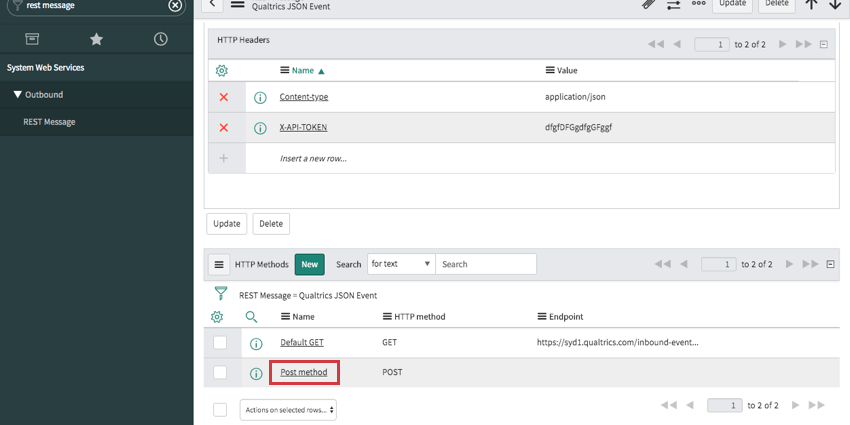This screenshot has height=425, width=850.
Task: Open the Favorites star tab
Action: click(96, 39)
